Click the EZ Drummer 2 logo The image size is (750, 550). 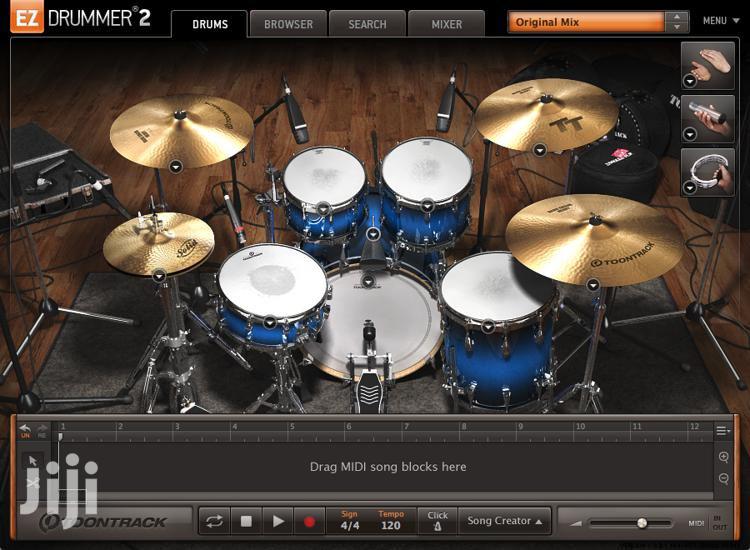click(x=82, y=19)
